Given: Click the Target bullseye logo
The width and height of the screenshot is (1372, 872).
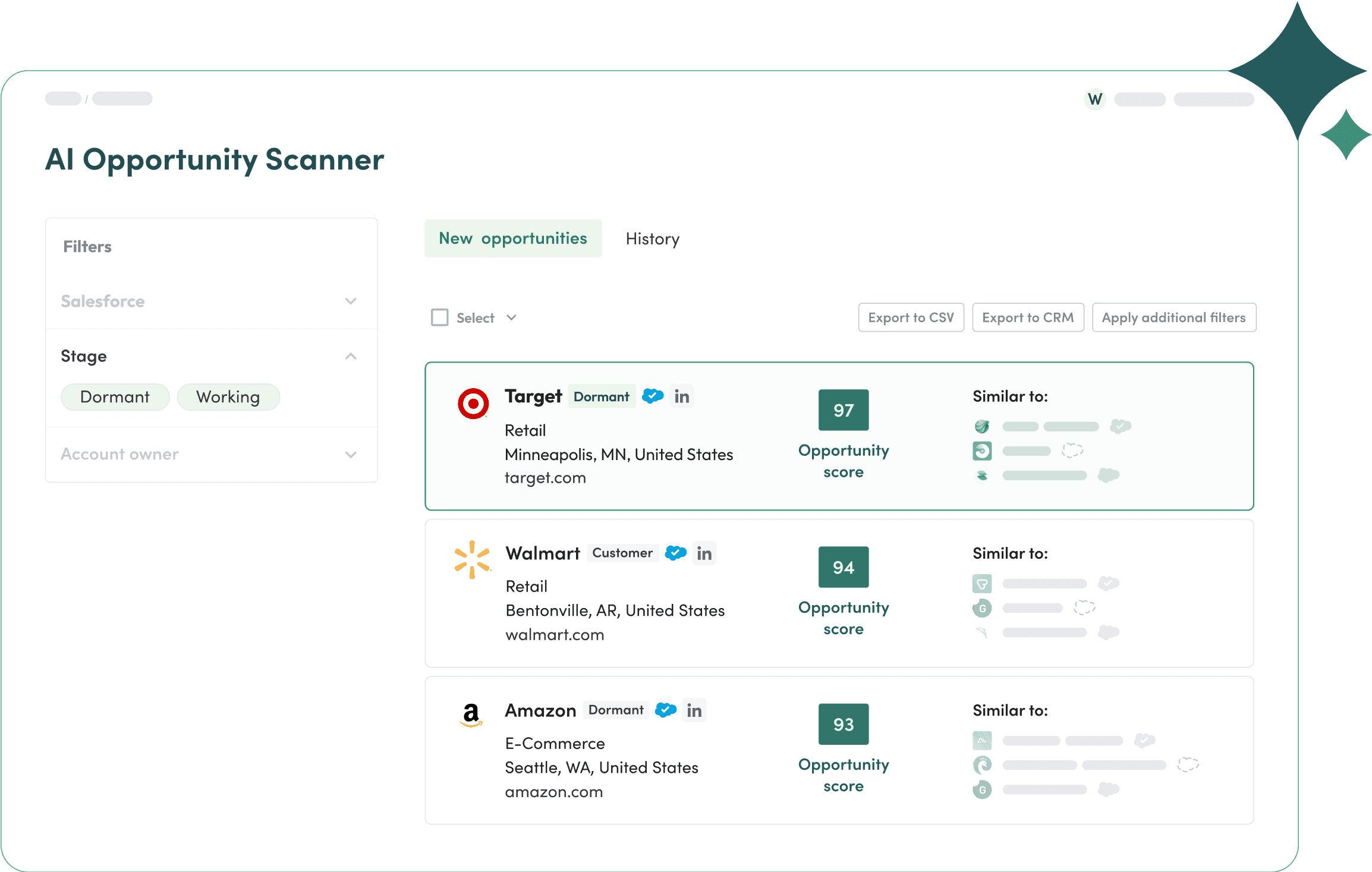Looking at the screenshot, I should 473,404.
